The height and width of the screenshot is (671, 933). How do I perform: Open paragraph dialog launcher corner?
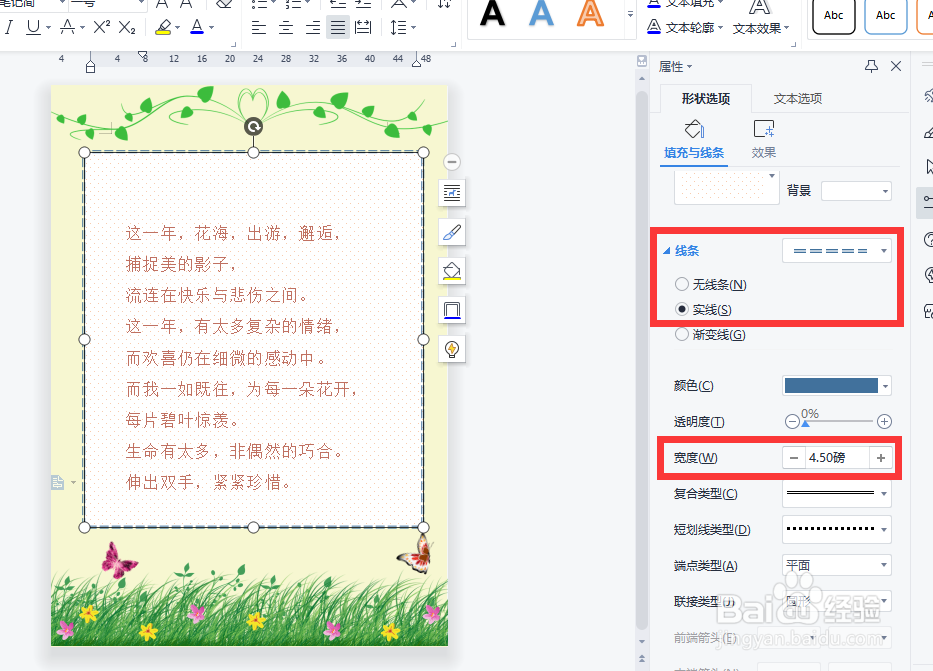click(453, 44)
